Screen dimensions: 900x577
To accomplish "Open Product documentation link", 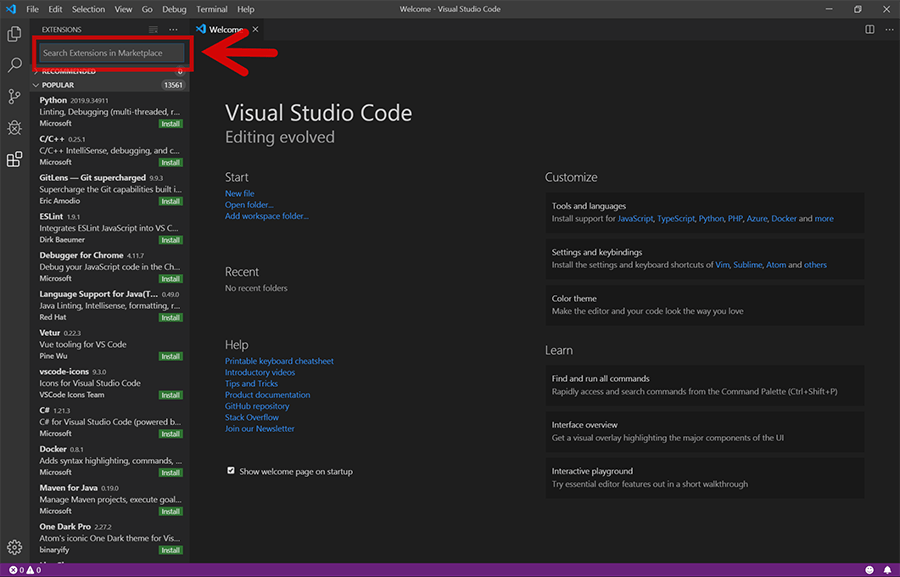I will tap(267, 394).
